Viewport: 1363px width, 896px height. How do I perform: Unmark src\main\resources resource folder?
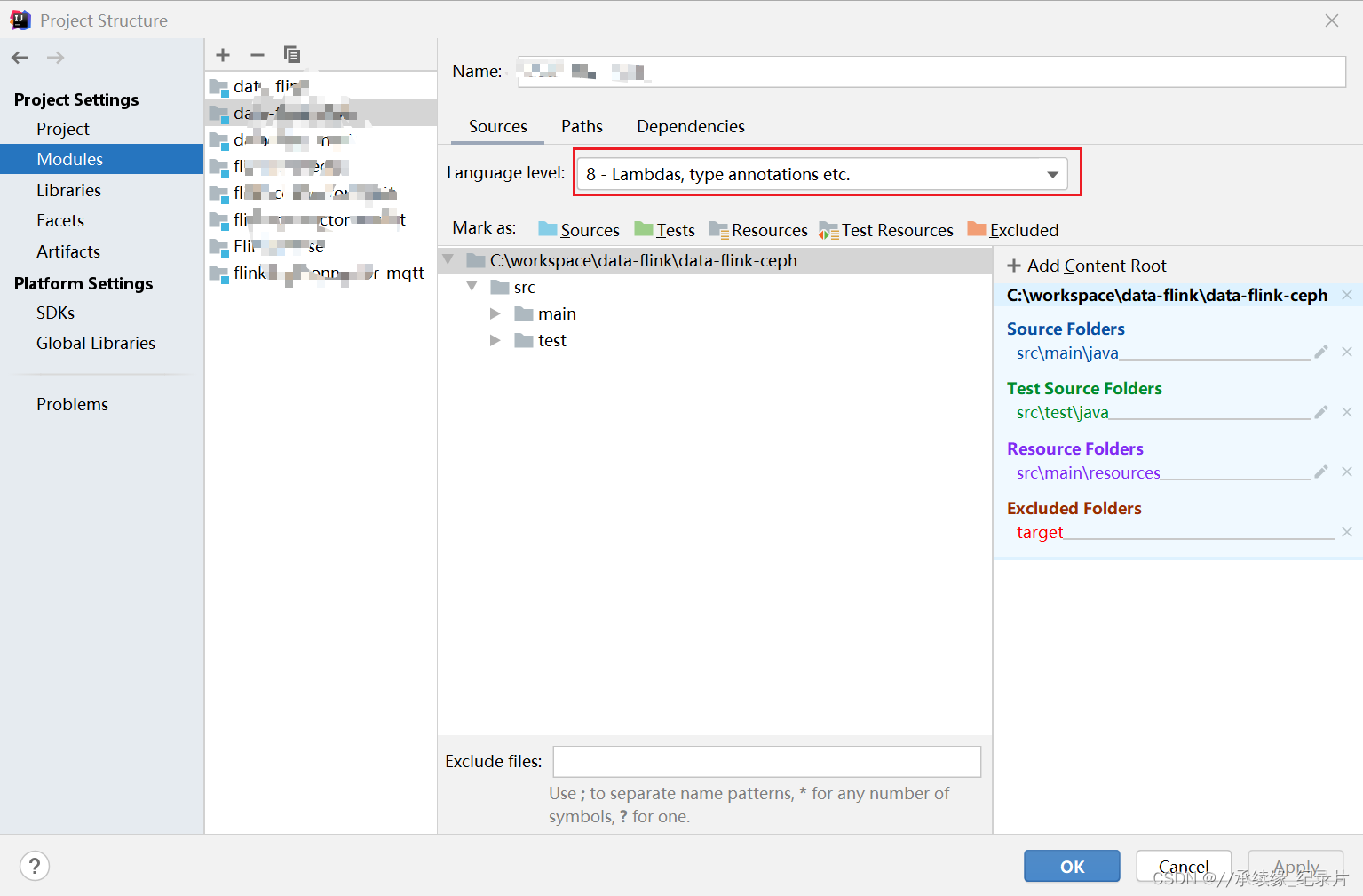[x=1347, y=472]
